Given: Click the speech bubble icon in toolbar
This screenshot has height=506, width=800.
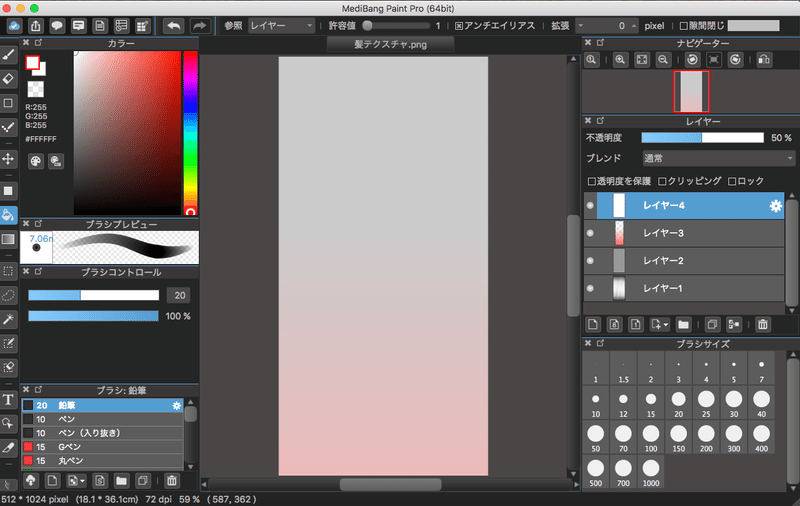Looking at the screenshot, I should click(x=57, y=26).
